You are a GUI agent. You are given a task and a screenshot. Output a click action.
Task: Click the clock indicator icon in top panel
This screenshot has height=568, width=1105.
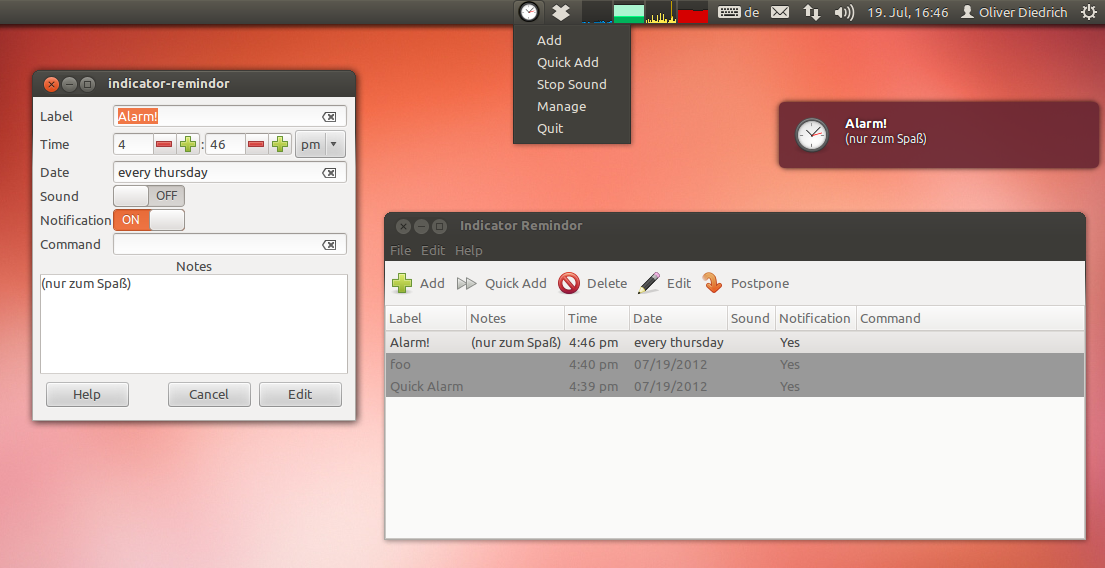[529, 12]
